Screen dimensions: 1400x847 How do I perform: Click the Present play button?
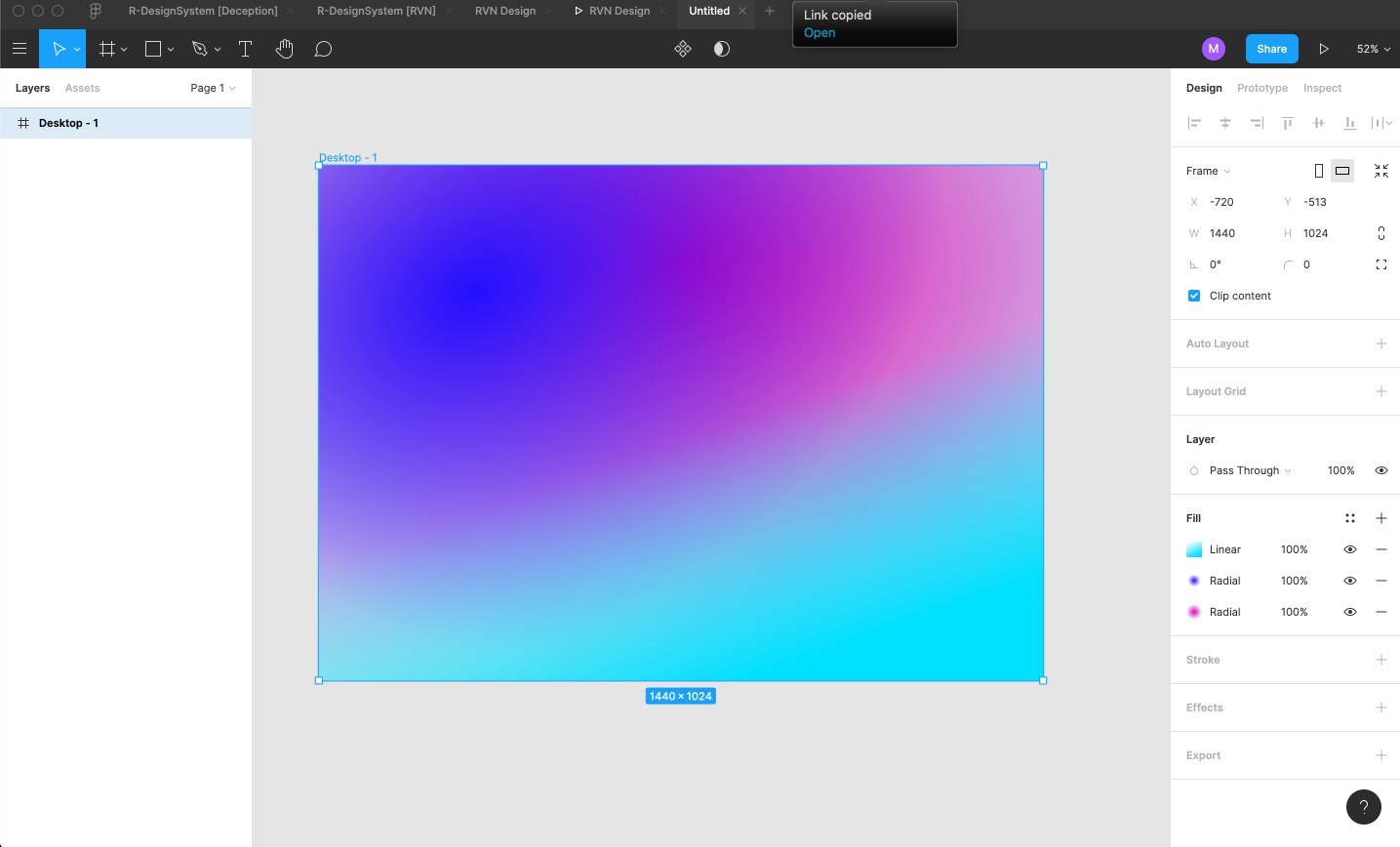coord(1324,49)
